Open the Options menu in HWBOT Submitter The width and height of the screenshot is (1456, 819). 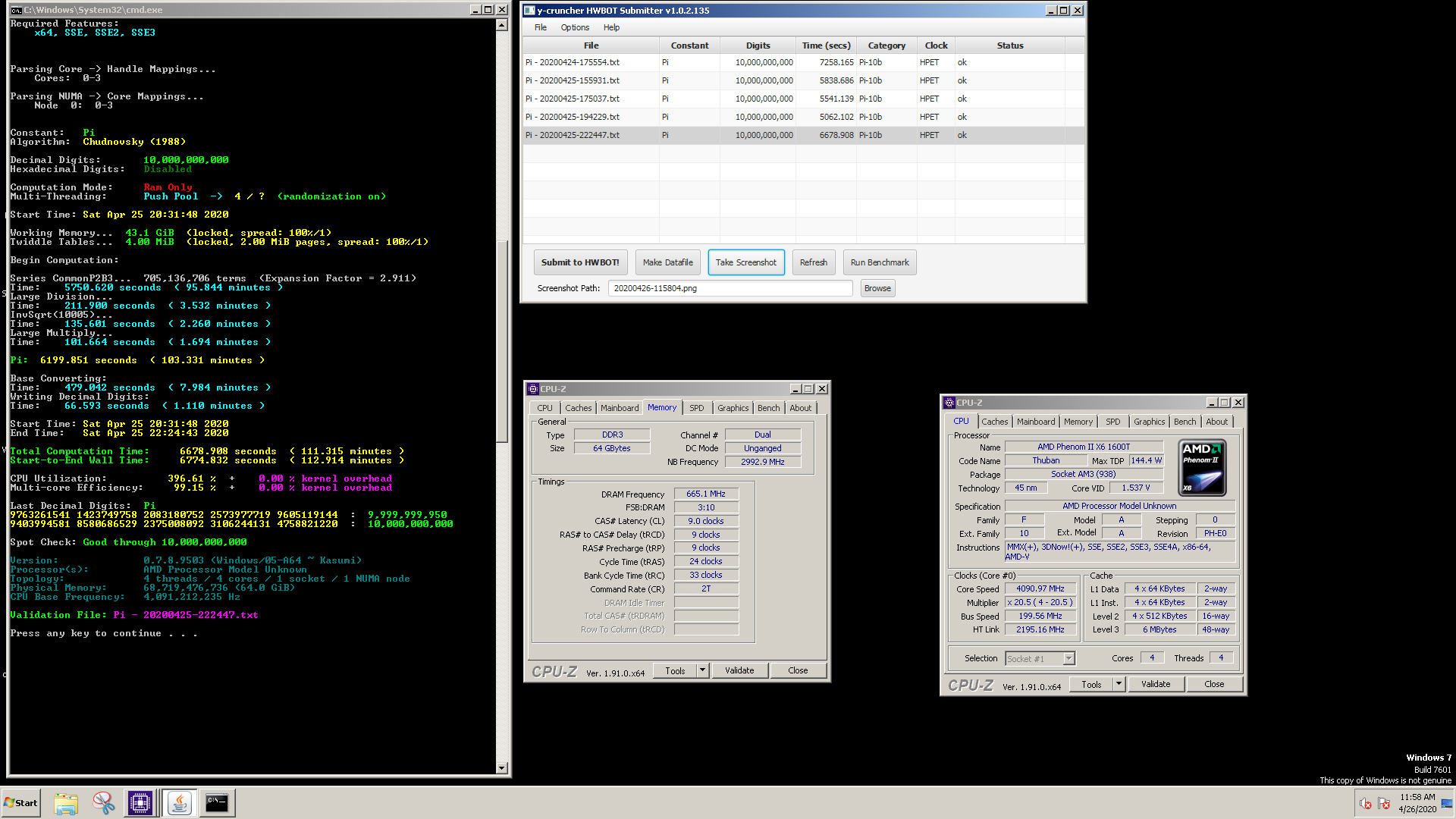click(x=575, y=27)
